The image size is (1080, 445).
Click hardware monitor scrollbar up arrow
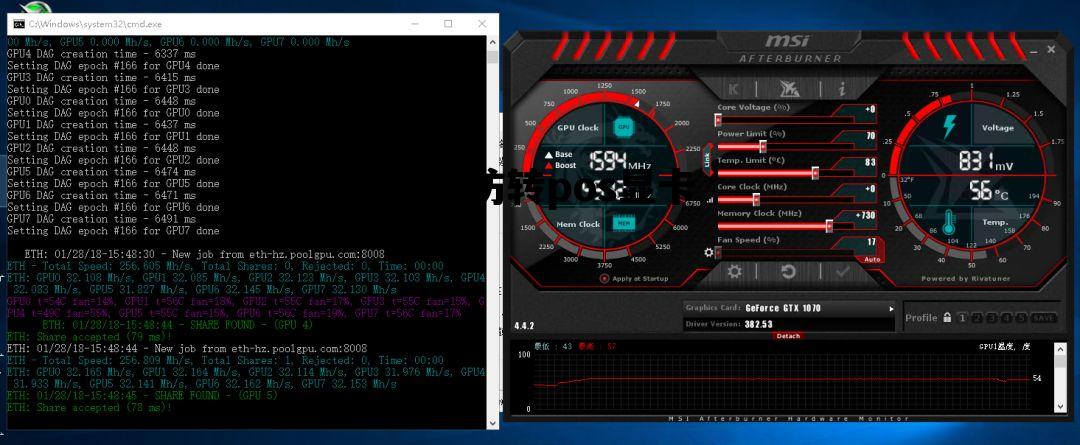point(1061,350)
